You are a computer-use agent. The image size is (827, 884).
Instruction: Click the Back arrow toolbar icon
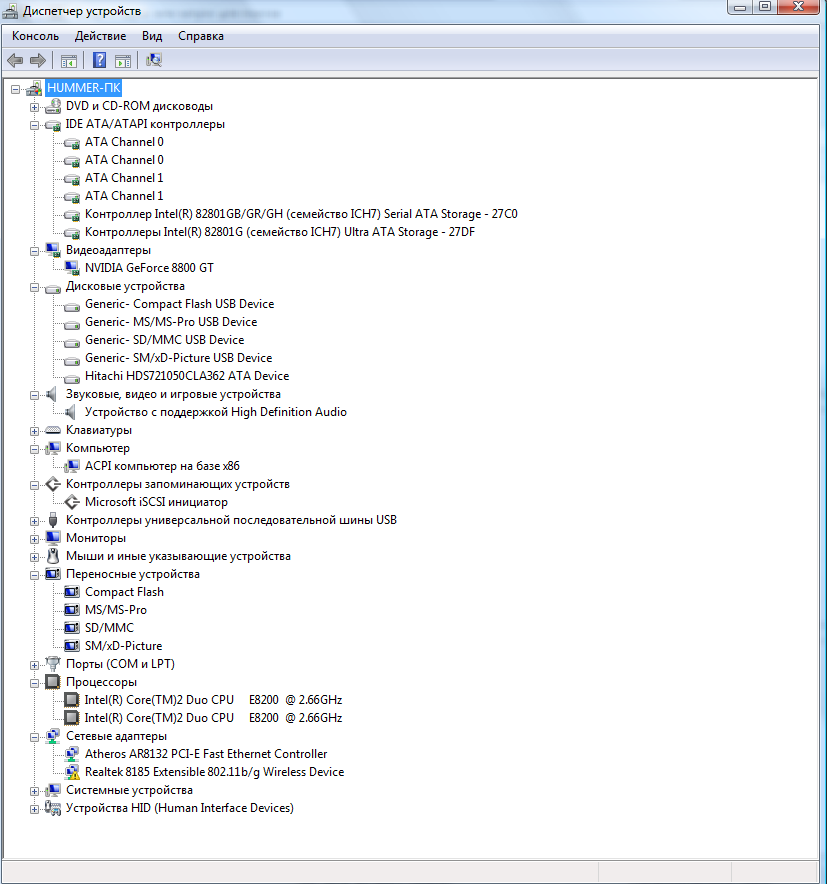(x=15, y=60)
